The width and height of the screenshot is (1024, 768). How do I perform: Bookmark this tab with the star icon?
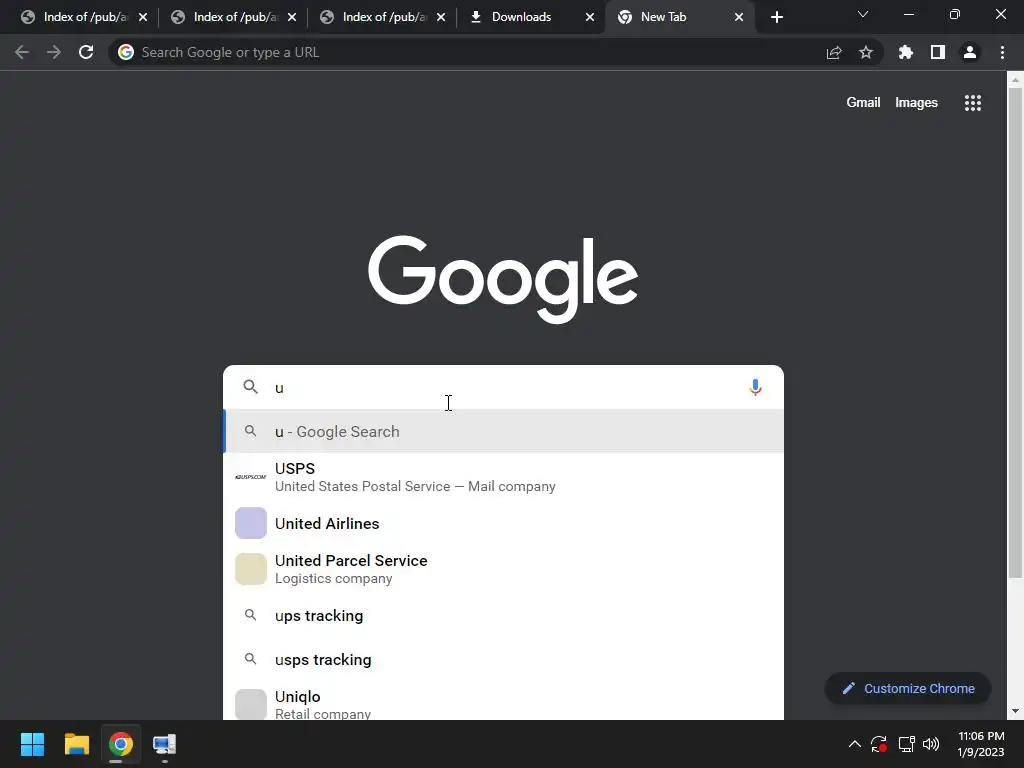tap(866, 52)
